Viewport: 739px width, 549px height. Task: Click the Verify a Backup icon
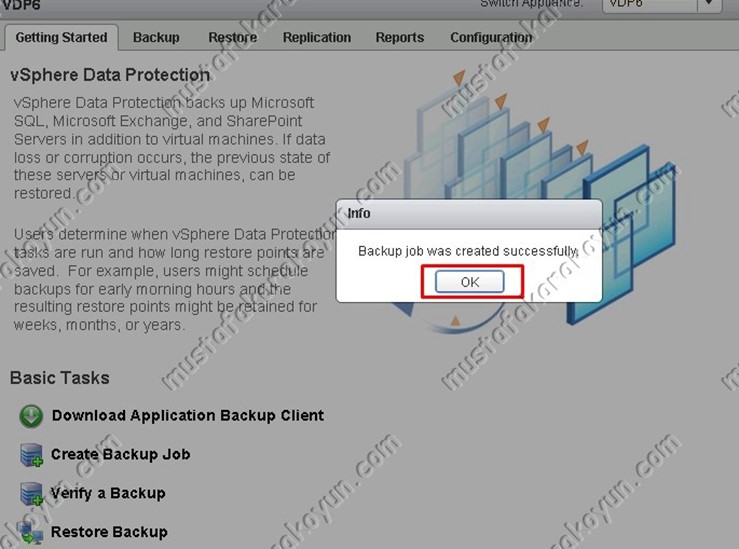pos(32,494)
